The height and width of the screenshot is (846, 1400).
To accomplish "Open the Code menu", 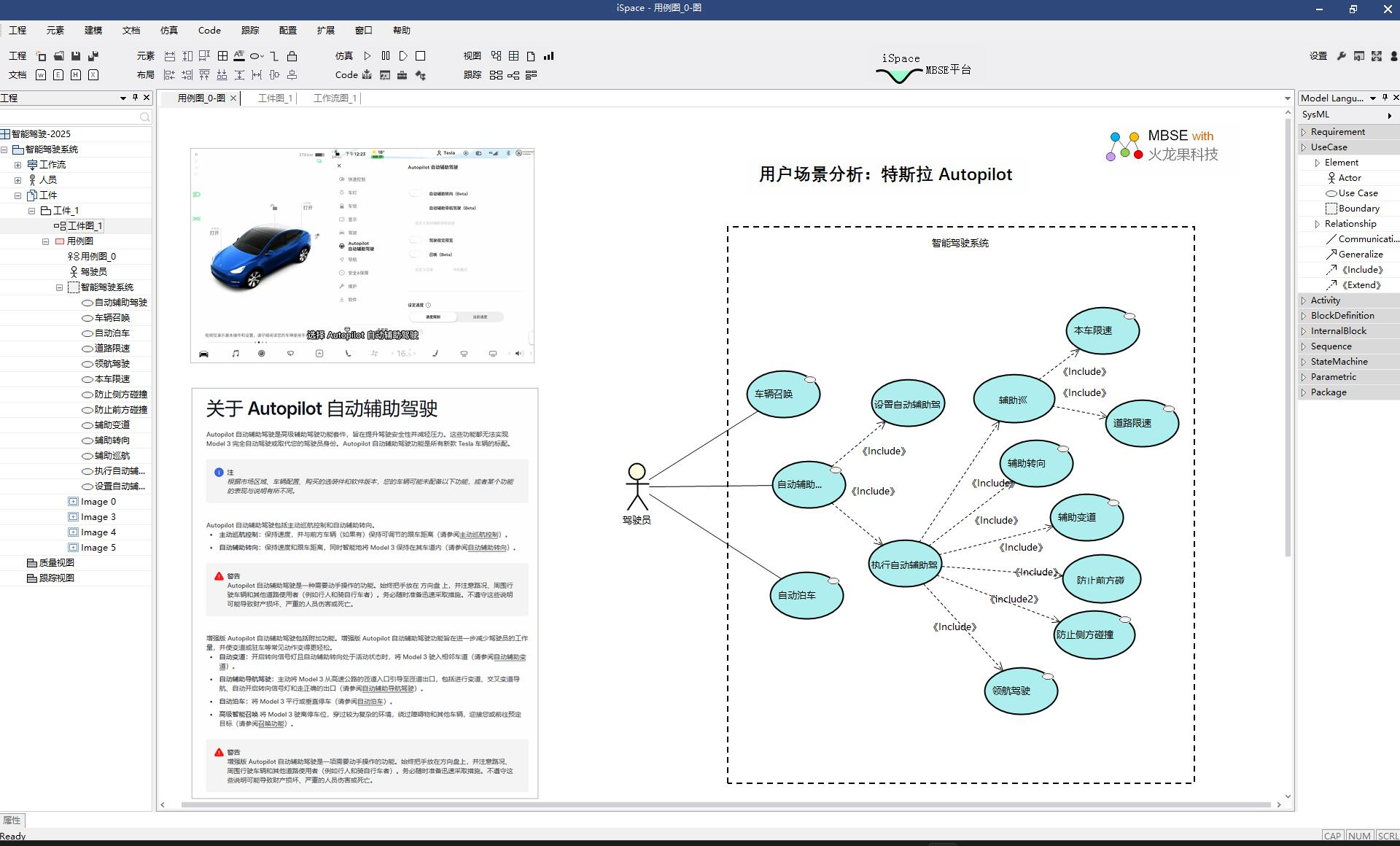I will [209, 30].
